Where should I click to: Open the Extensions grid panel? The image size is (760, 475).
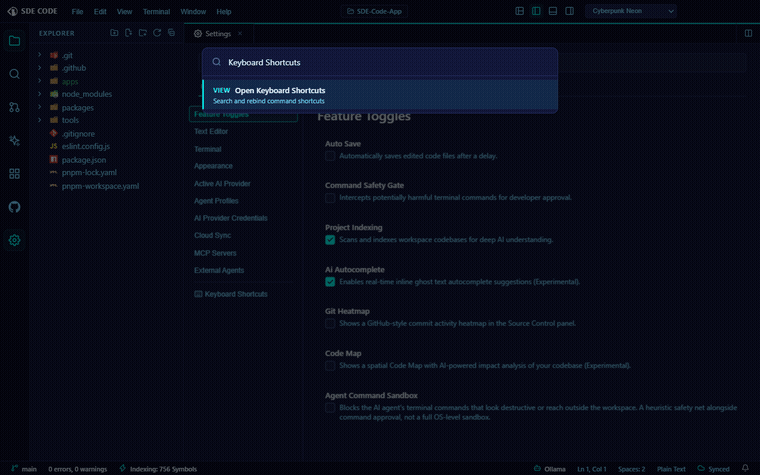click(14, 174)
